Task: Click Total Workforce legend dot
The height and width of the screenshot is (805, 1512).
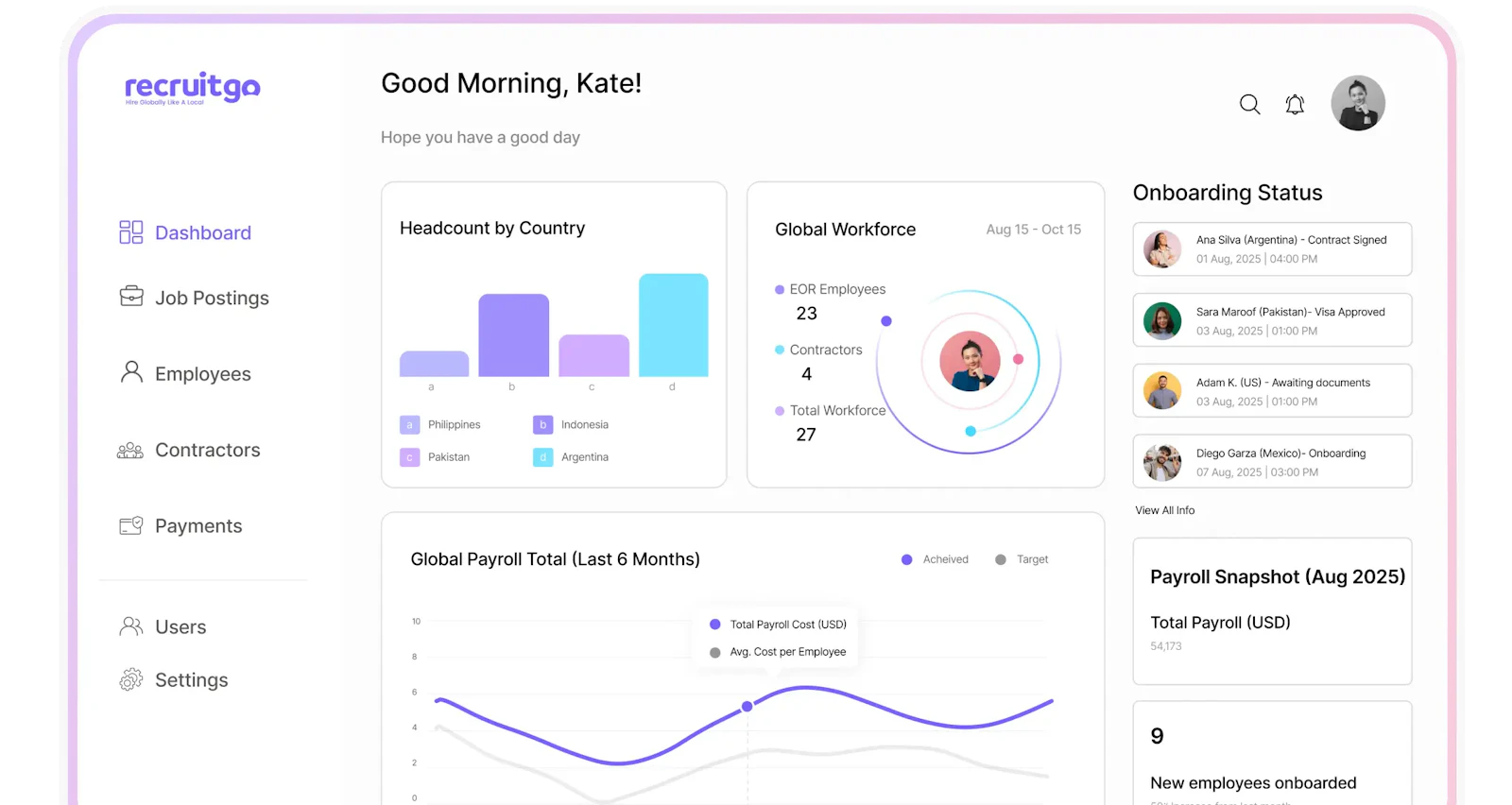Action: [x=780, y=411]
